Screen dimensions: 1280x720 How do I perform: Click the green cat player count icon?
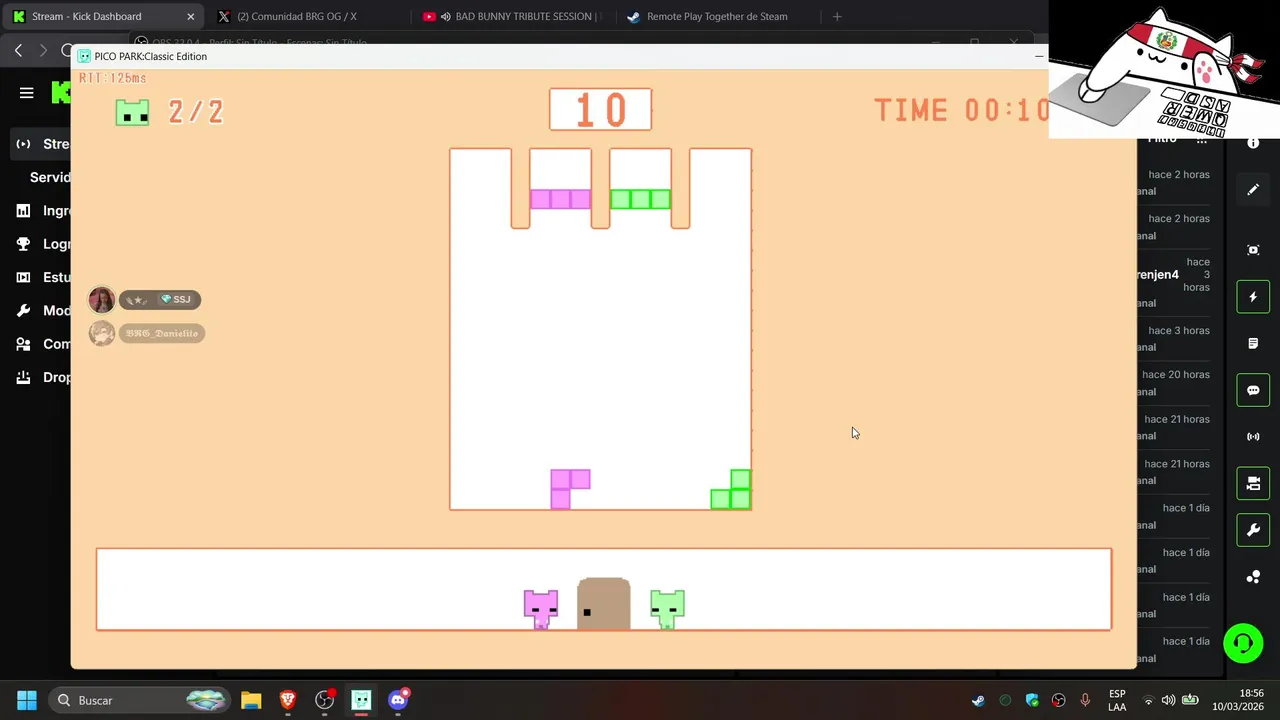[132, 112]
